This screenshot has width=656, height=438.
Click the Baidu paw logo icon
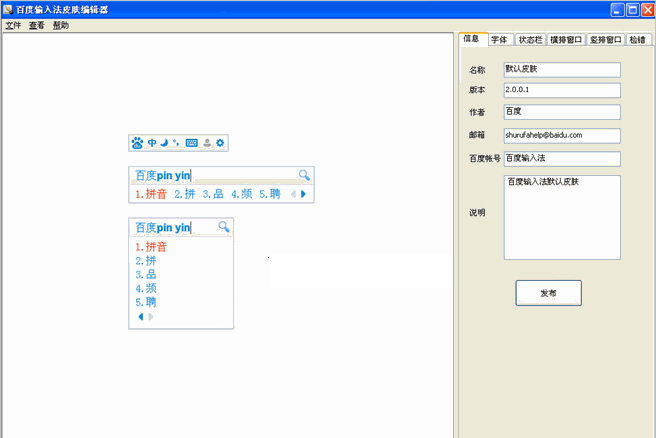[x=138, y=143]
